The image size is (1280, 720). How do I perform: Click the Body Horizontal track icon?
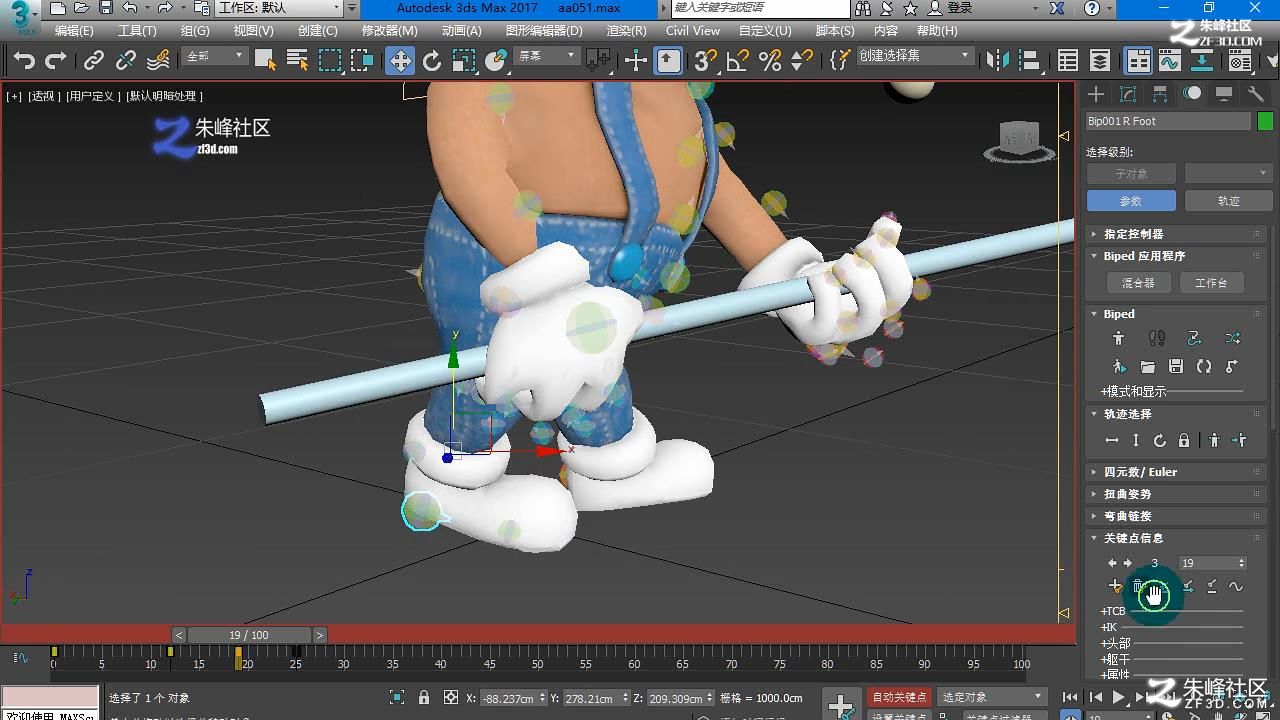(1112, 441)
